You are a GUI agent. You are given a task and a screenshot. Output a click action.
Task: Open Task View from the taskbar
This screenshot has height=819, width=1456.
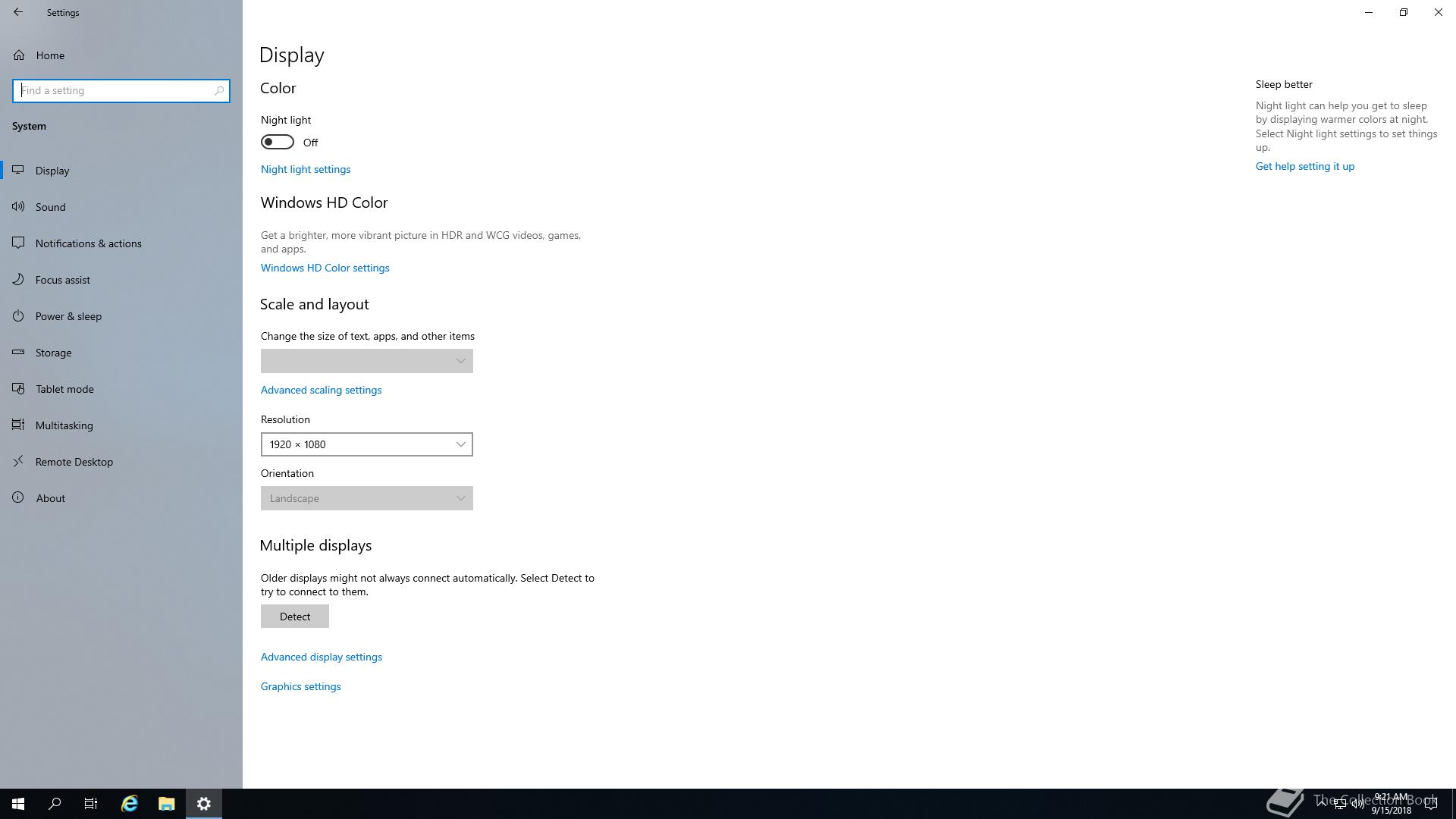click(x=91, y=804)
